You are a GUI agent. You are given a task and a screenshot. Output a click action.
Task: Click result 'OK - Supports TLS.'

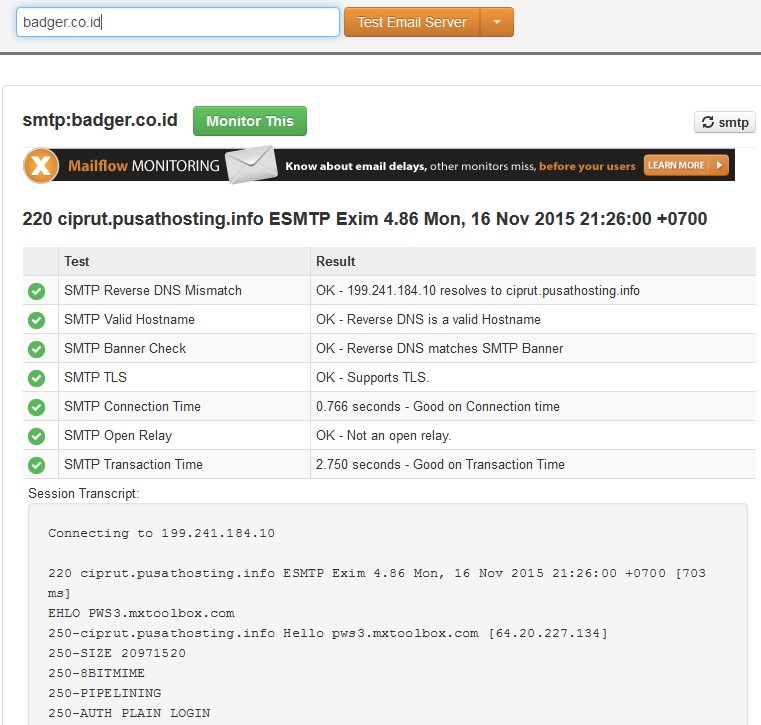tap(373, 377)
